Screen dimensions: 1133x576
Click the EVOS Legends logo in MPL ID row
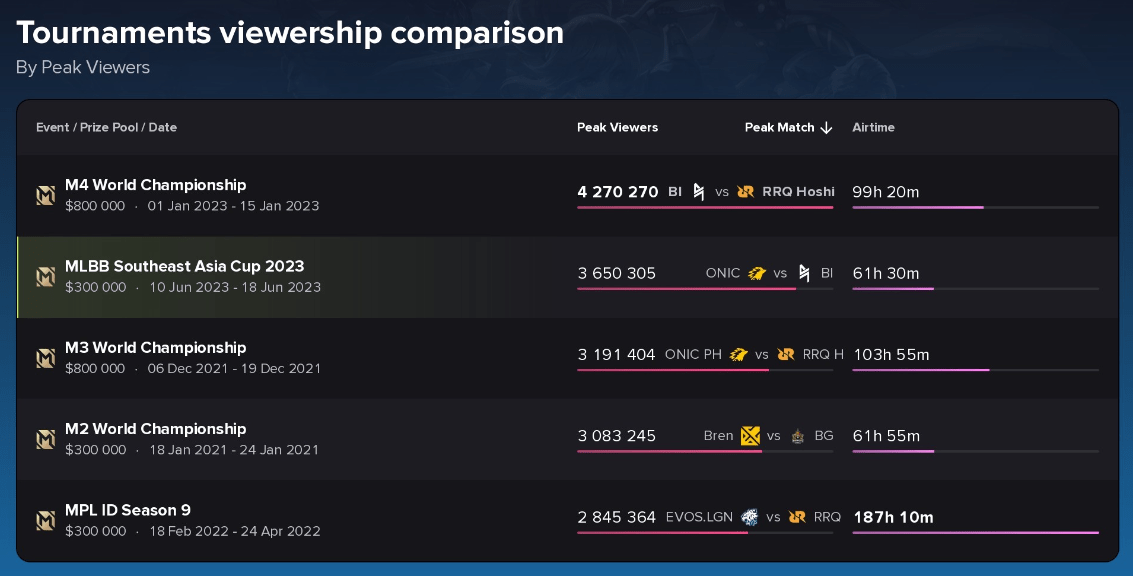point(750,517)
